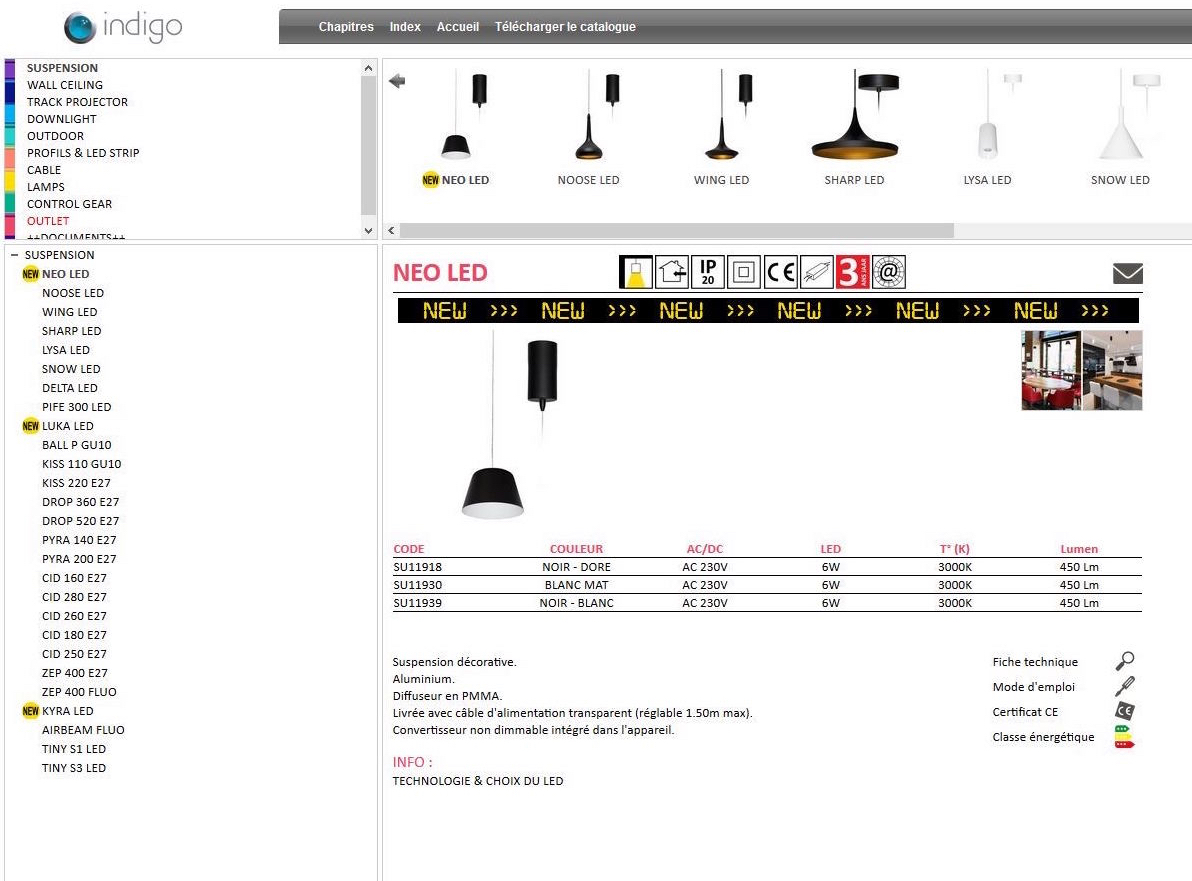
Task: Click Télécharger le catalogue
Action: point(565,27)
